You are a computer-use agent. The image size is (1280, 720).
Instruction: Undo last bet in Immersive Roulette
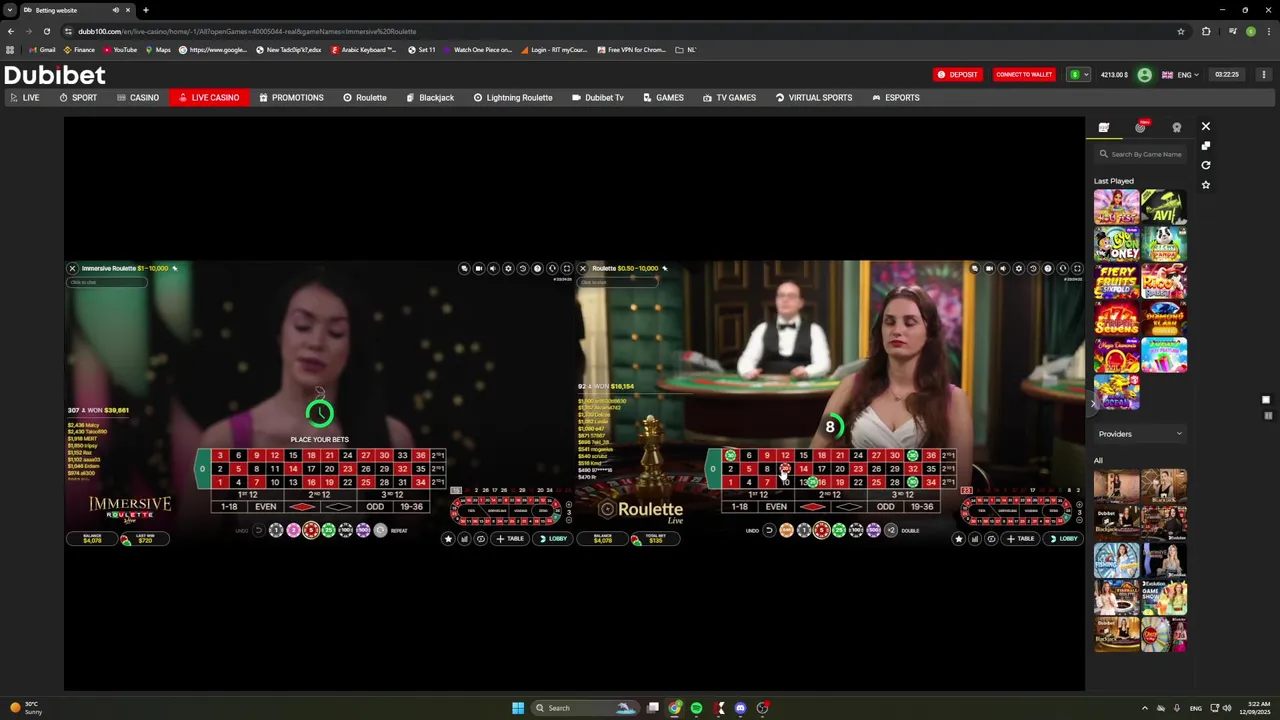tap(259, 531)
